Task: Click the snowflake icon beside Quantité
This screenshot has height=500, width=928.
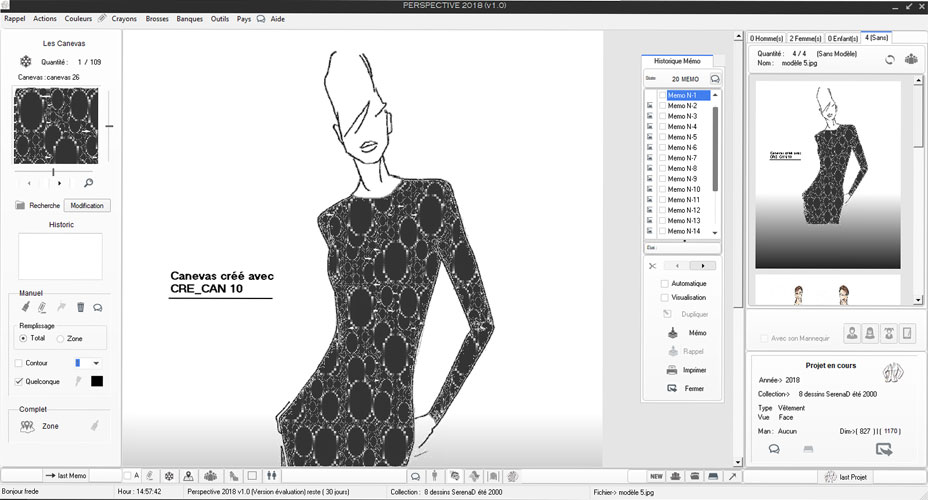Action: pos(26,62)
